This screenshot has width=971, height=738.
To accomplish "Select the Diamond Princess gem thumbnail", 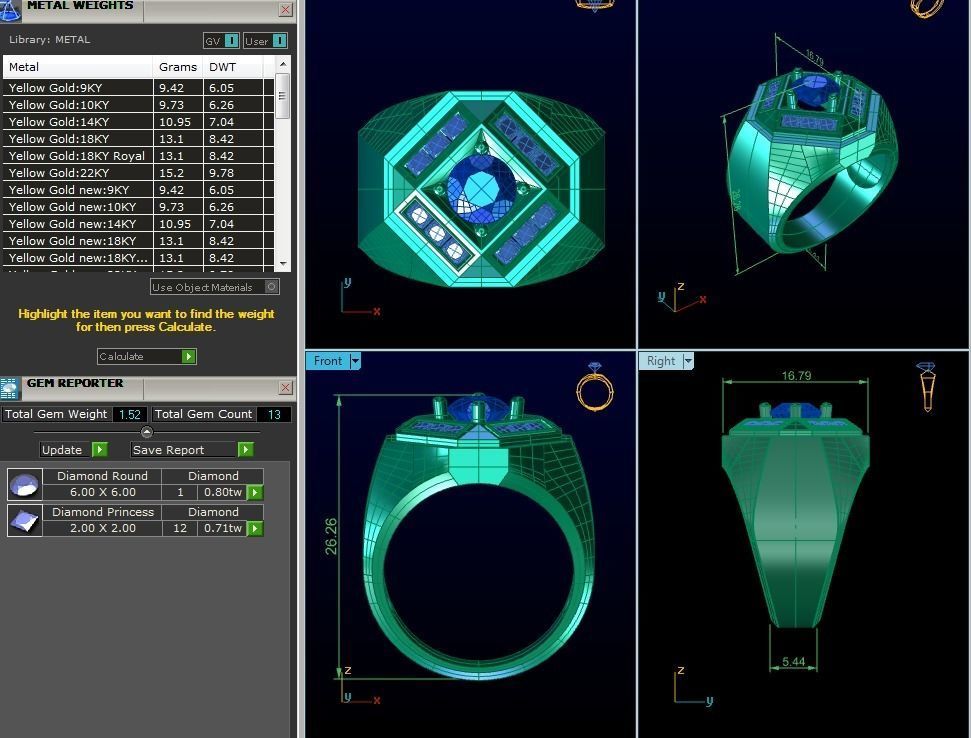I will (x=25, y=520).
